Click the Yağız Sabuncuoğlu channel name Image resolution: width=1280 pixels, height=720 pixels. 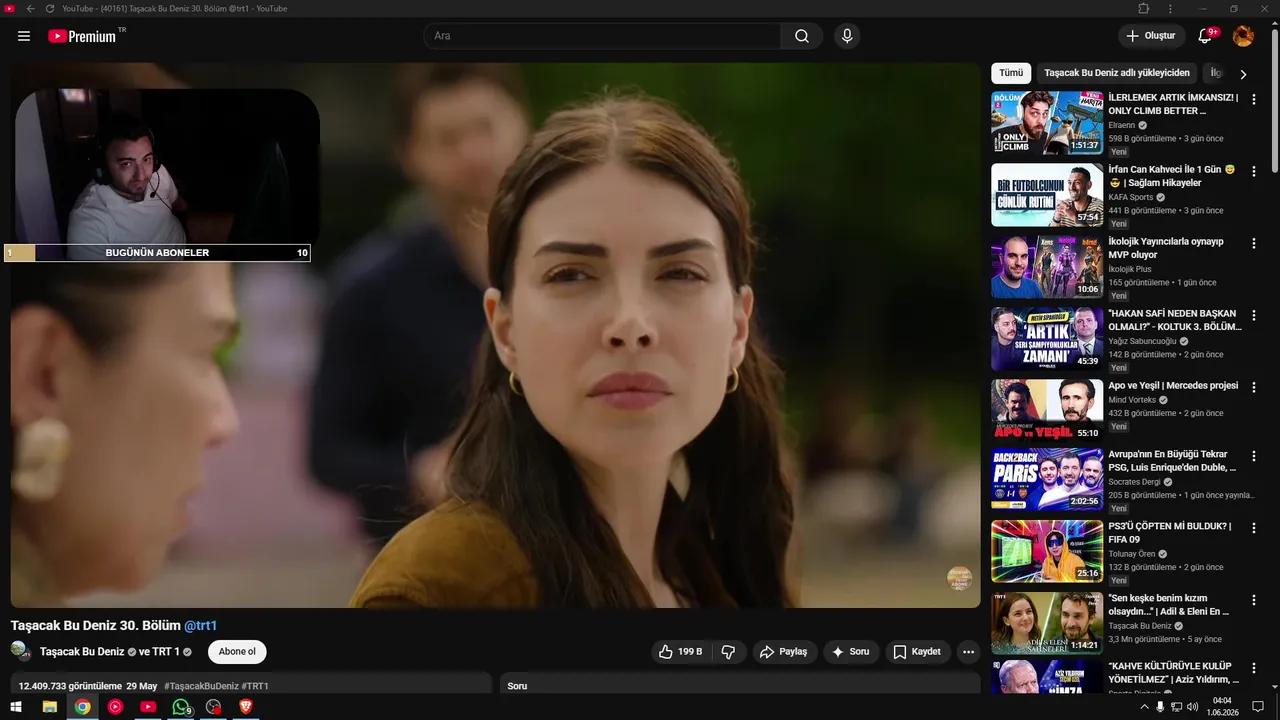click(1142, 341)
